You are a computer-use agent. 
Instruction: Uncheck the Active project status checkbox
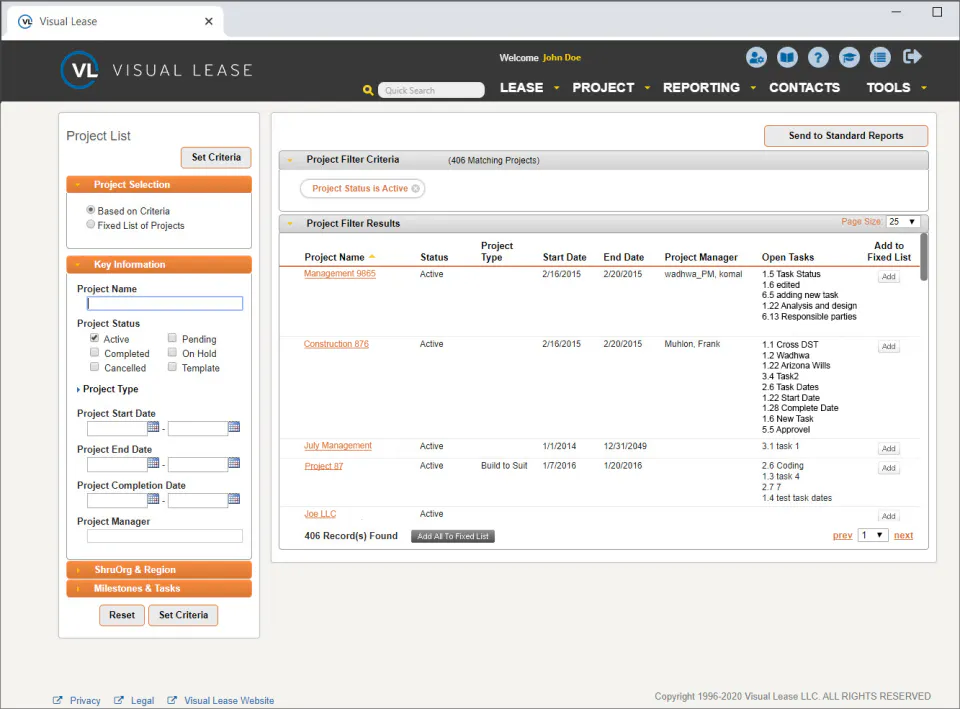tap(94, 338)
